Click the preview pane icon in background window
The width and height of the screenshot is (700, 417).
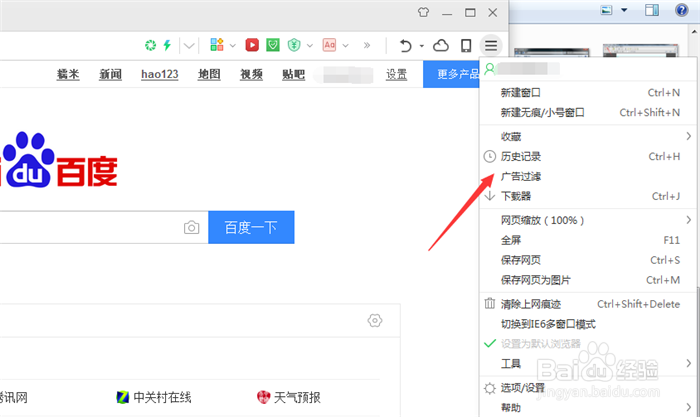click(x=652, y=10)
